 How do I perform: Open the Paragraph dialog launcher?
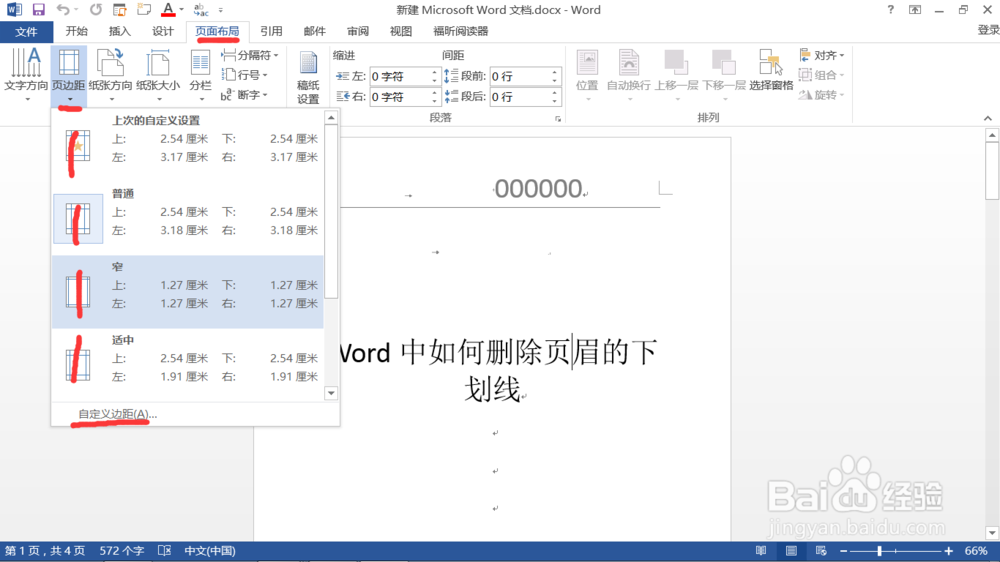coord(558,119)
